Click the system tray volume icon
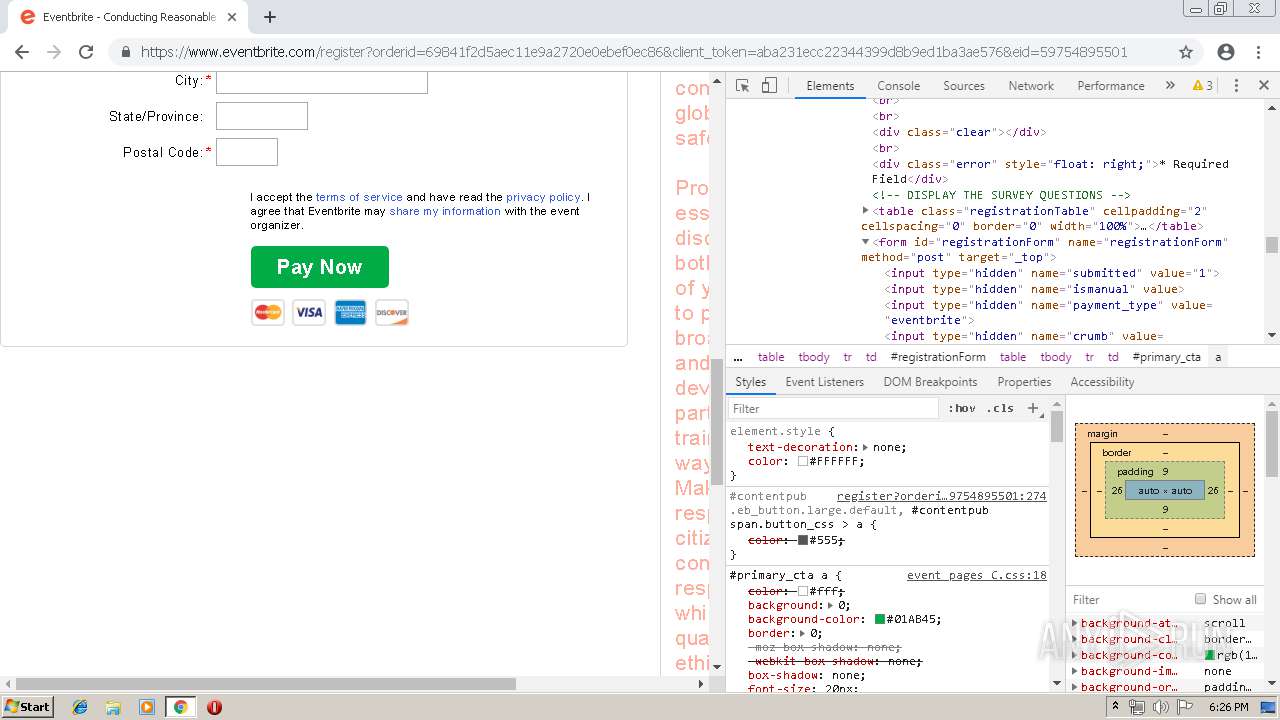1280x720 pixels. click(x=1161, y=707)
